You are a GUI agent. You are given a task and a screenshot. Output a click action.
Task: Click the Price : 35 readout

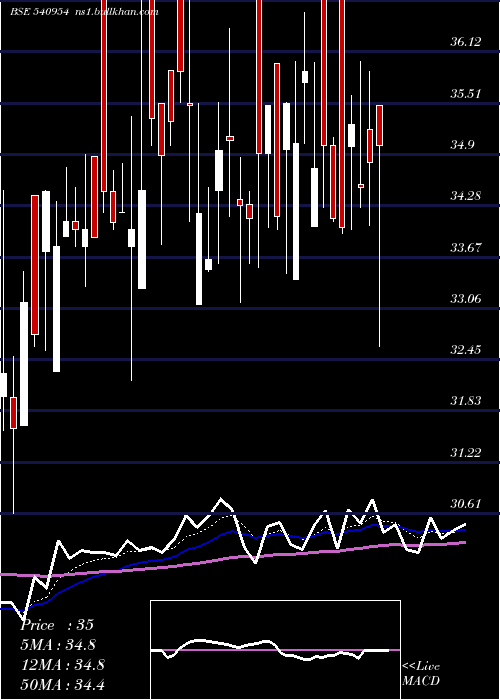coord(57,625)
